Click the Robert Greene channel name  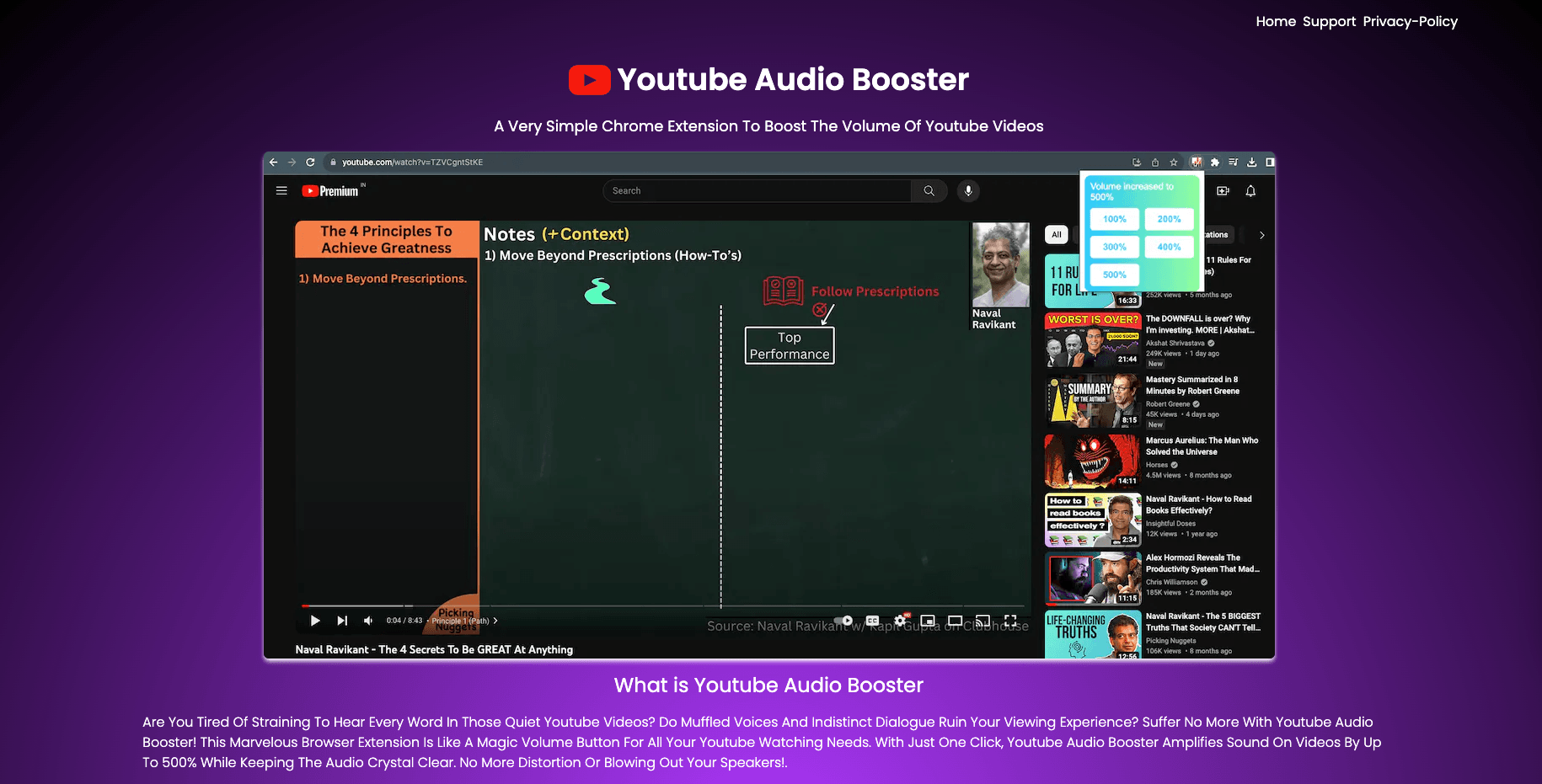[x=1168, y=404]
